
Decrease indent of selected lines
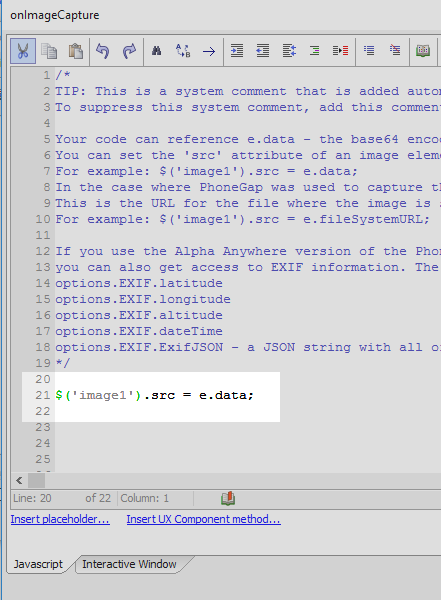click(x=263, y=51)
